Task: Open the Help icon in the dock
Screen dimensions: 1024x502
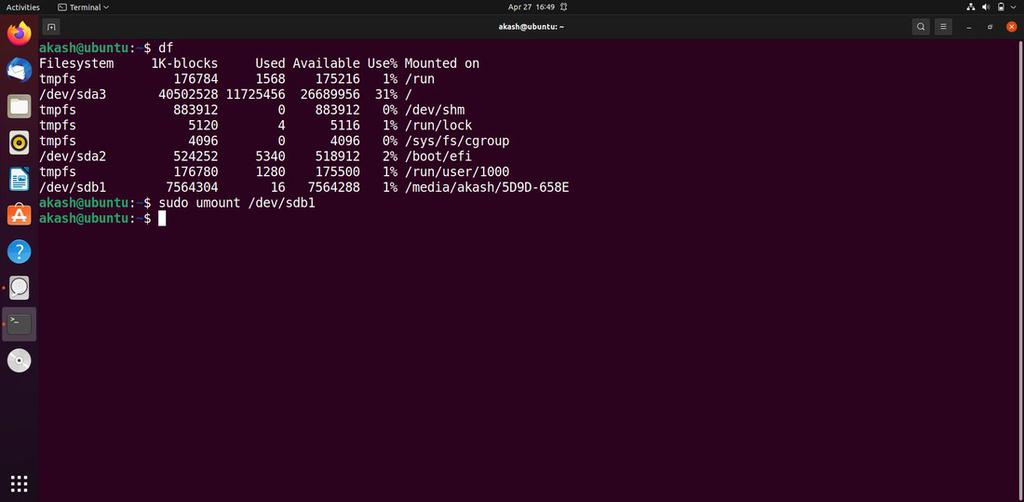Action: [x=19, y=251]
